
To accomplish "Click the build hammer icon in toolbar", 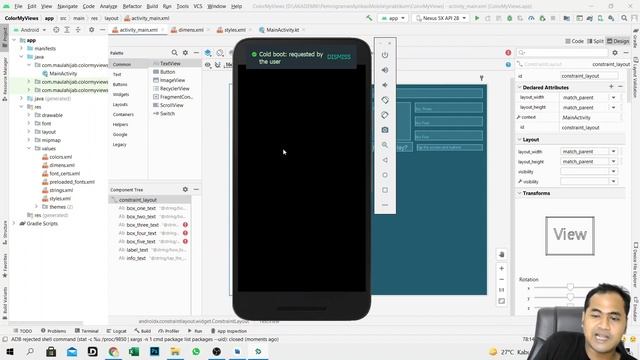I will click(x=369, y=18).
